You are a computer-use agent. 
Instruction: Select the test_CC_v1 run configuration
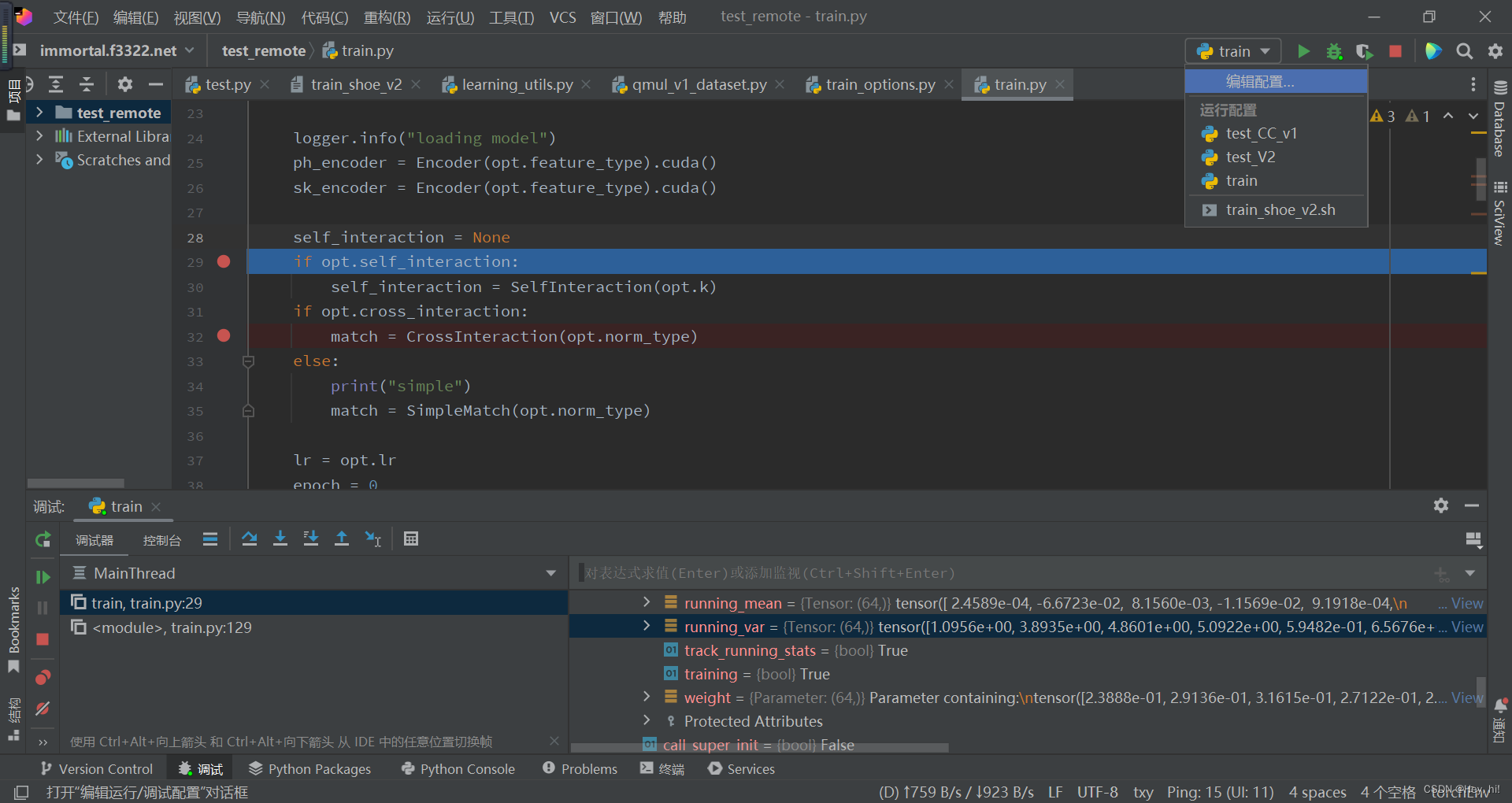coord(1260,133)
